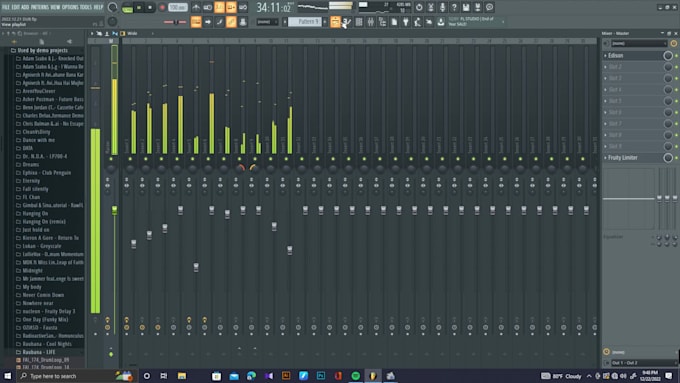Toggle the blend recording overdub icon
The height and width of the screenshot is (383, 680).
pos(231,7)
